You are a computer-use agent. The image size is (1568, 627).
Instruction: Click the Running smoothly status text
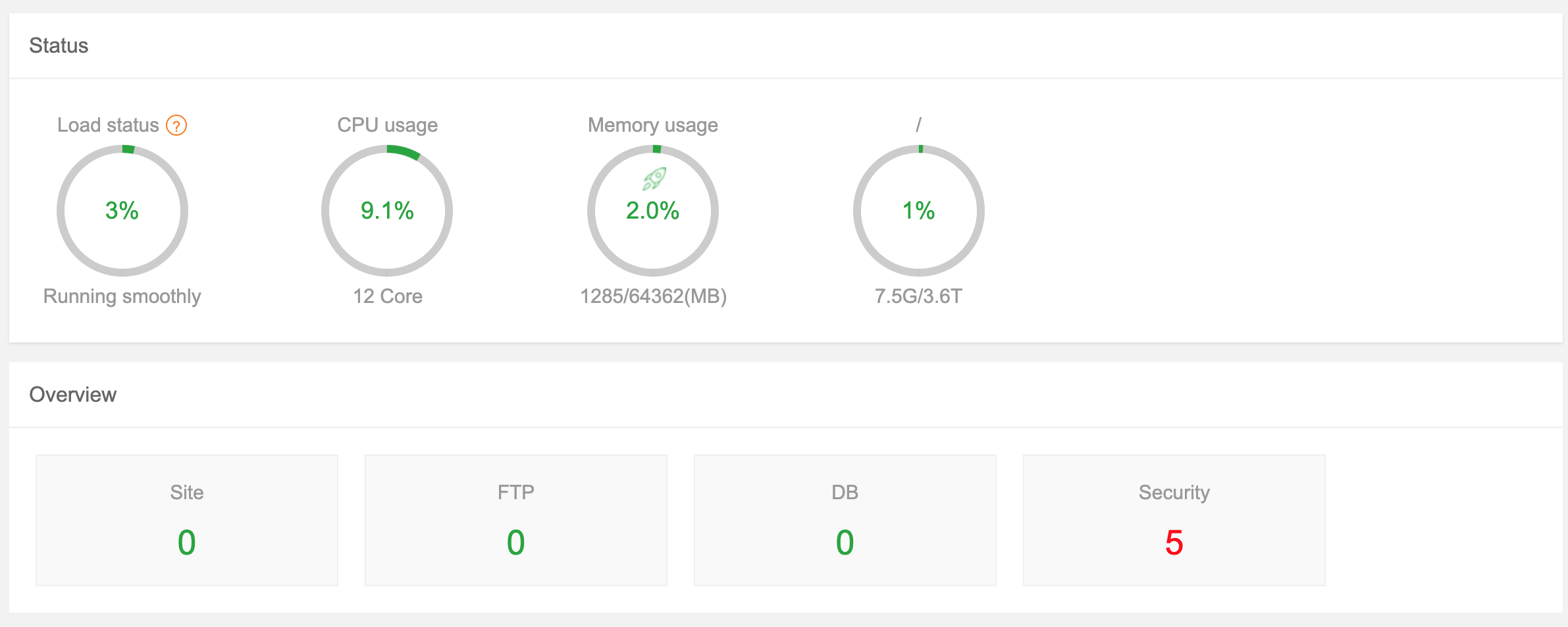(x=122, y=296)
